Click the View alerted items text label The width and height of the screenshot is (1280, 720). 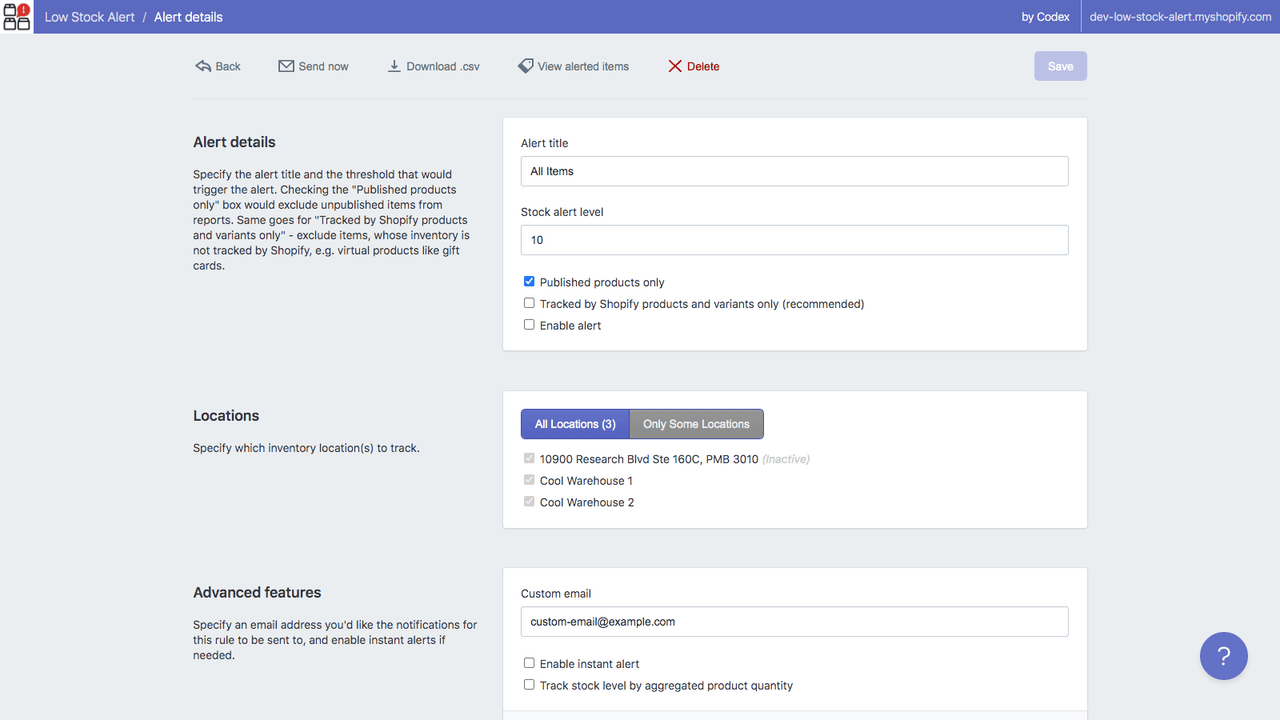coord(583,66)
